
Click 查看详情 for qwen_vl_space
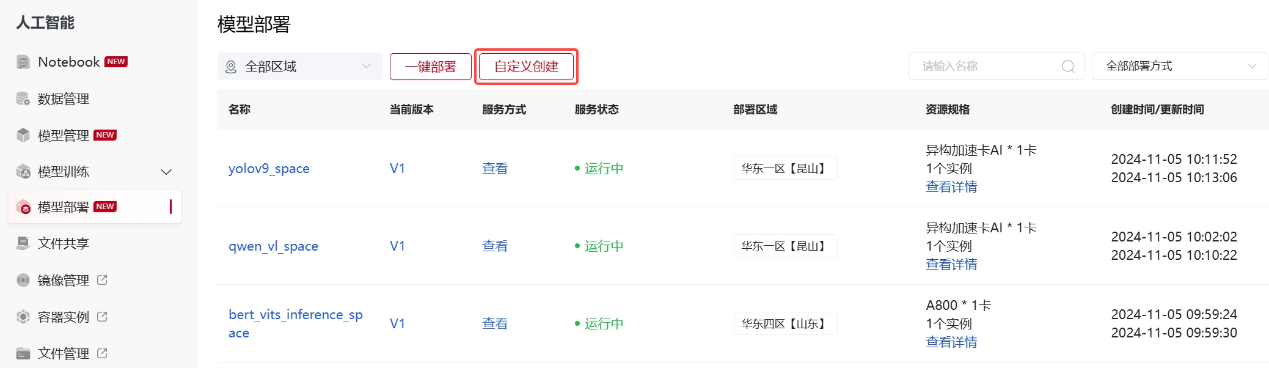(x=951, y=264)
